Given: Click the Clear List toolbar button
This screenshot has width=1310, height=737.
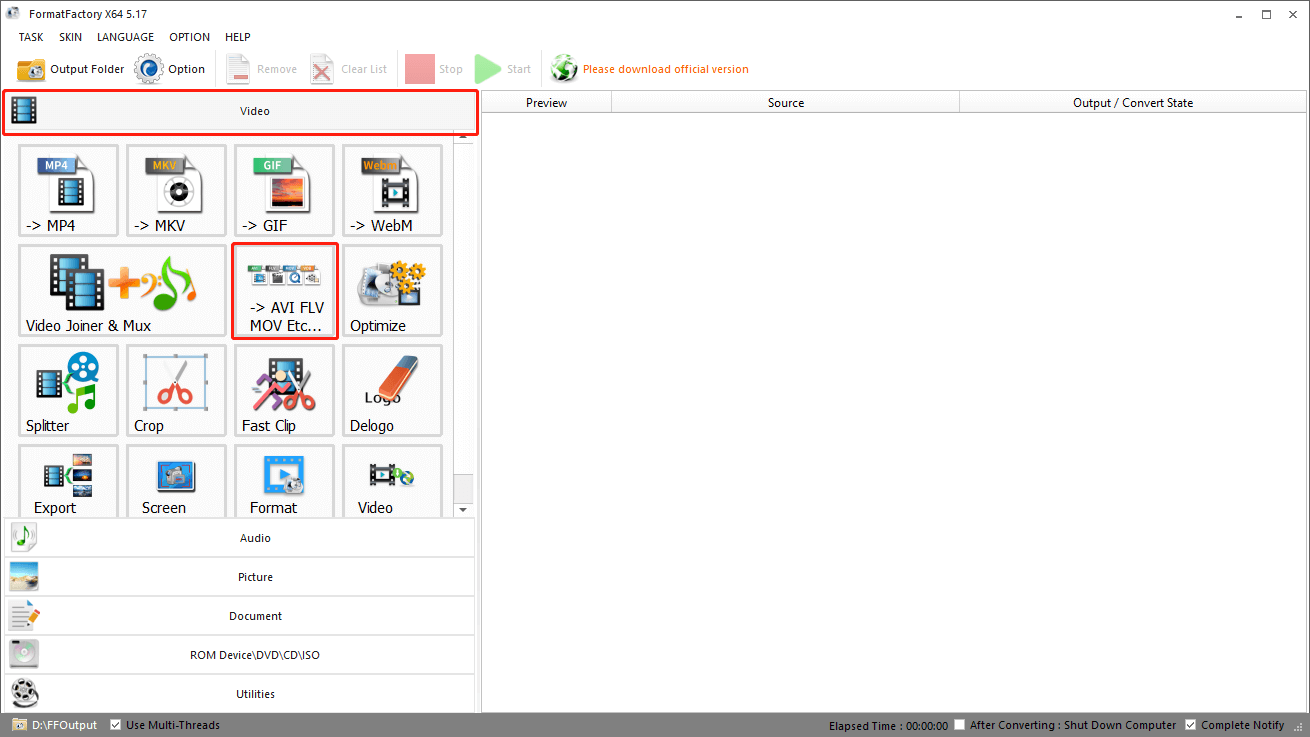Looking at the screenshot, I should [349, 69].
